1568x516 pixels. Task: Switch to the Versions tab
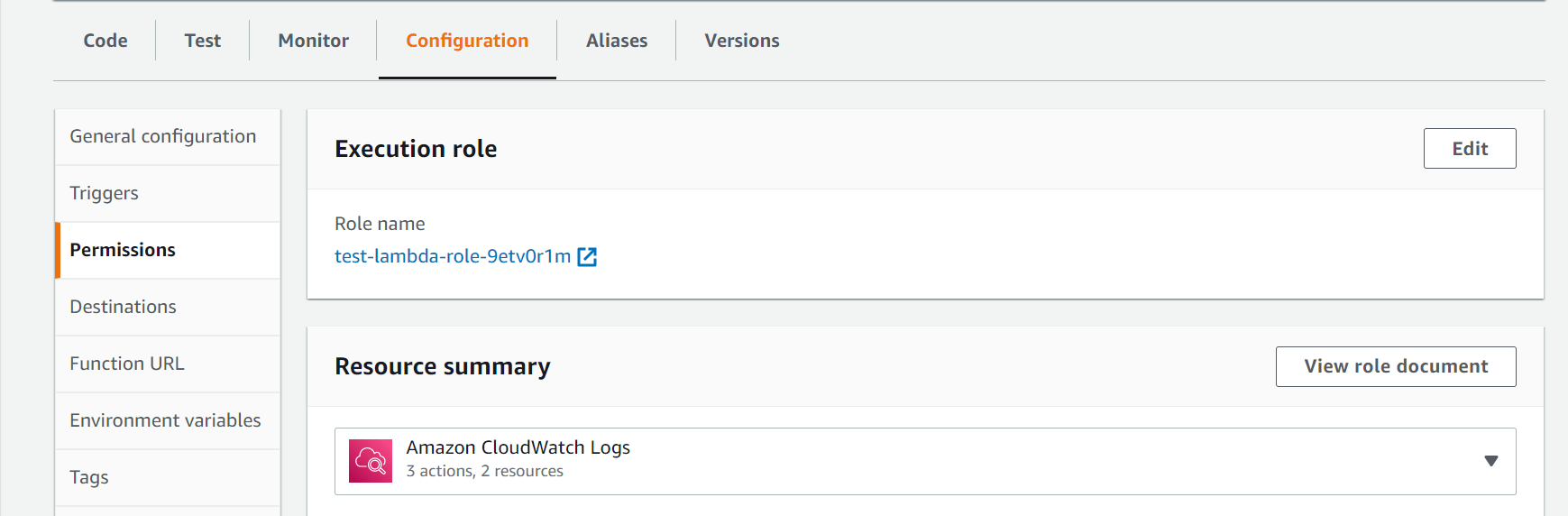(x=741, y=41)
